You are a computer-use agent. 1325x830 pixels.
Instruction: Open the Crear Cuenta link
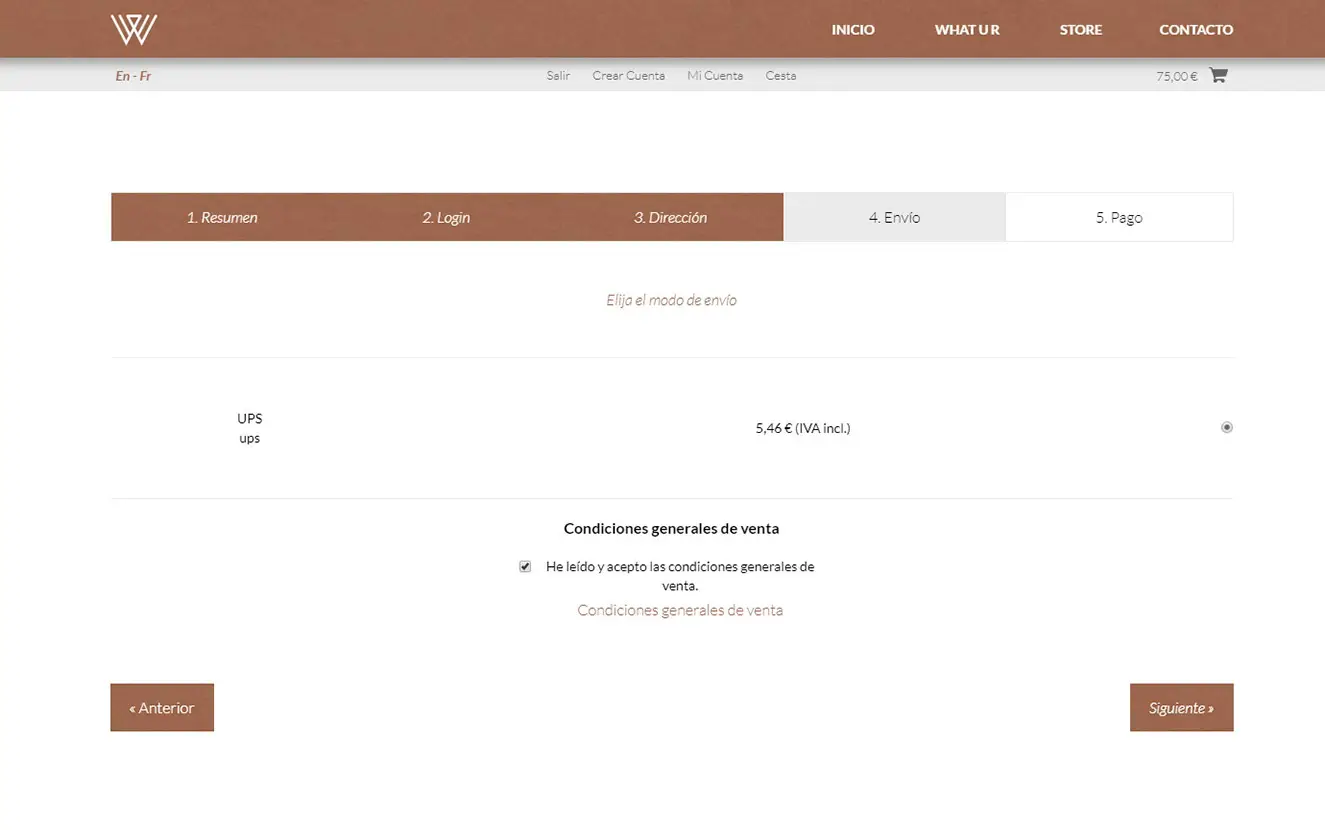pyautogui.click(x=628, y=76)
